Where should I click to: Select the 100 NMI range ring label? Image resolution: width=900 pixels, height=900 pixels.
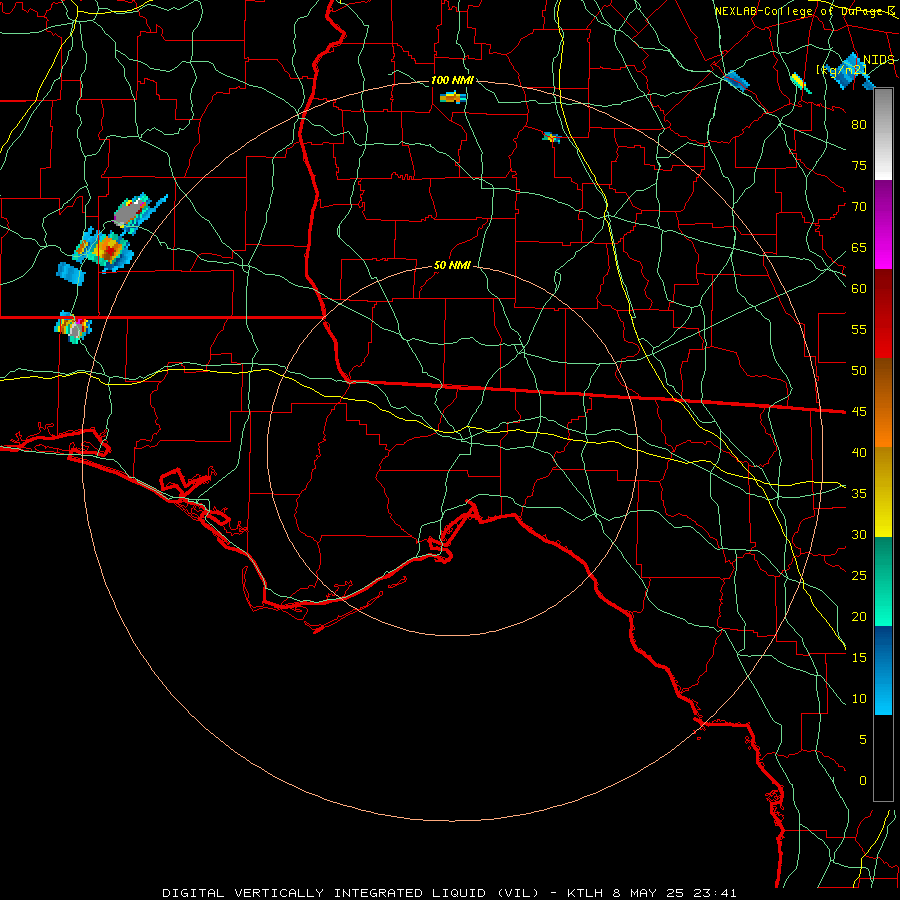tap(452, 80)
